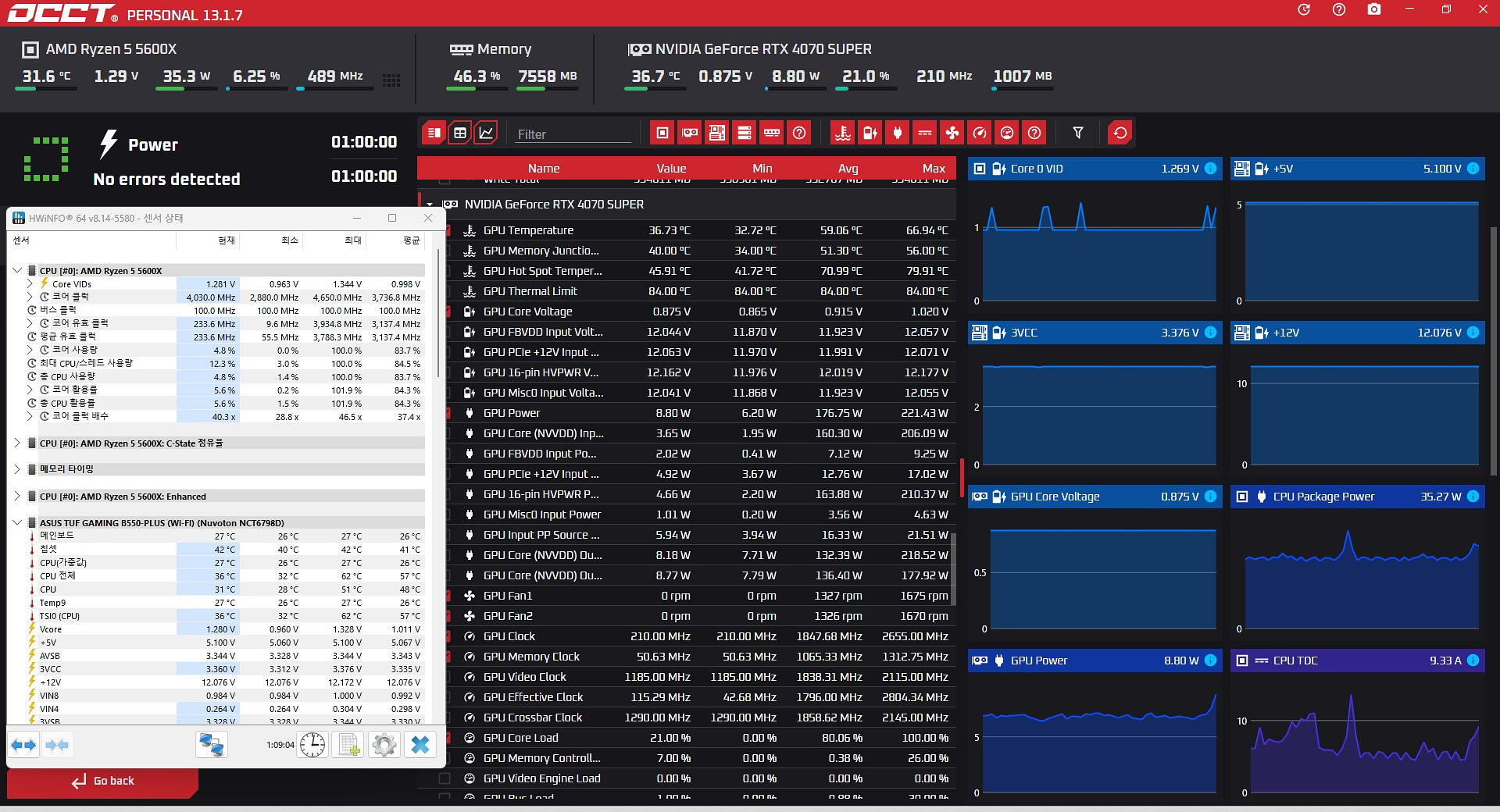Expand the Ryzen 5600X Enhanced group in HWiNFO

pyautogui.click(x=17, y=497)
